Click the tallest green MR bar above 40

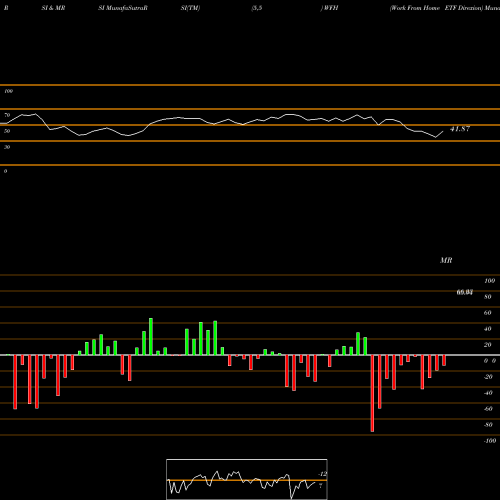point(151,337)
